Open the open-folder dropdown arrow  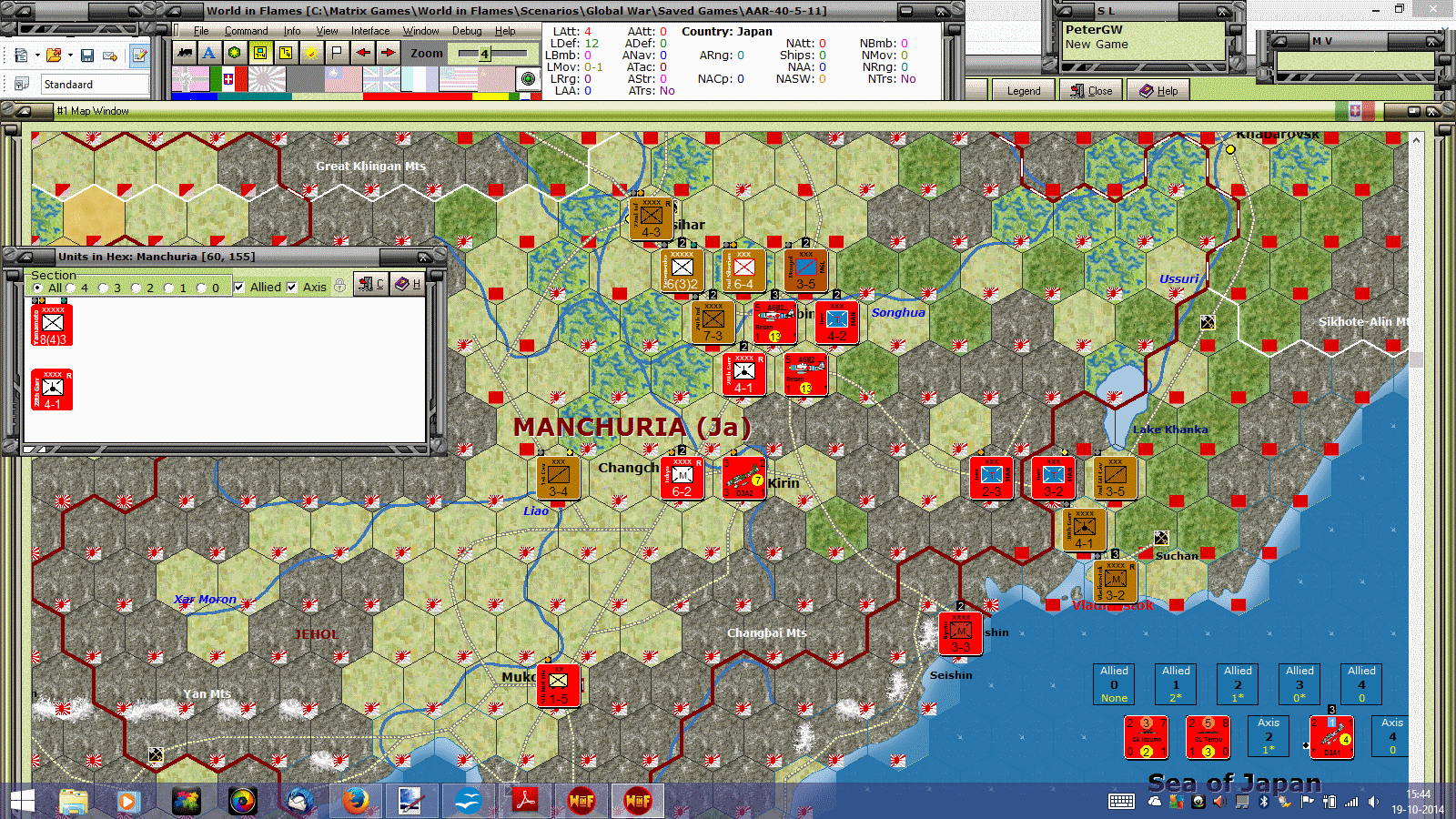pos(70,56)
